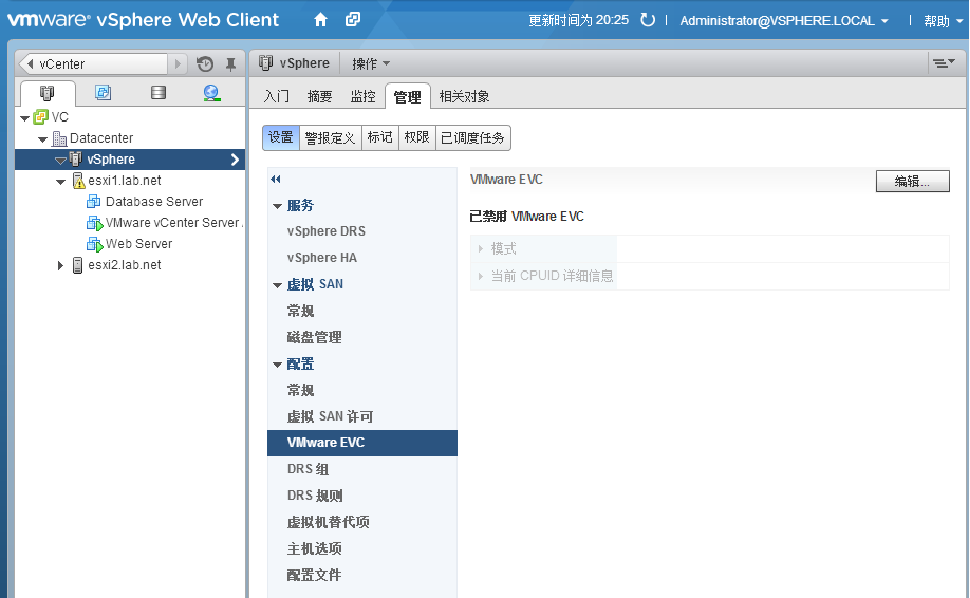This screenshot has height=598, width=970.
Task: Select the 管理 tab
Action: pos(407,96)
